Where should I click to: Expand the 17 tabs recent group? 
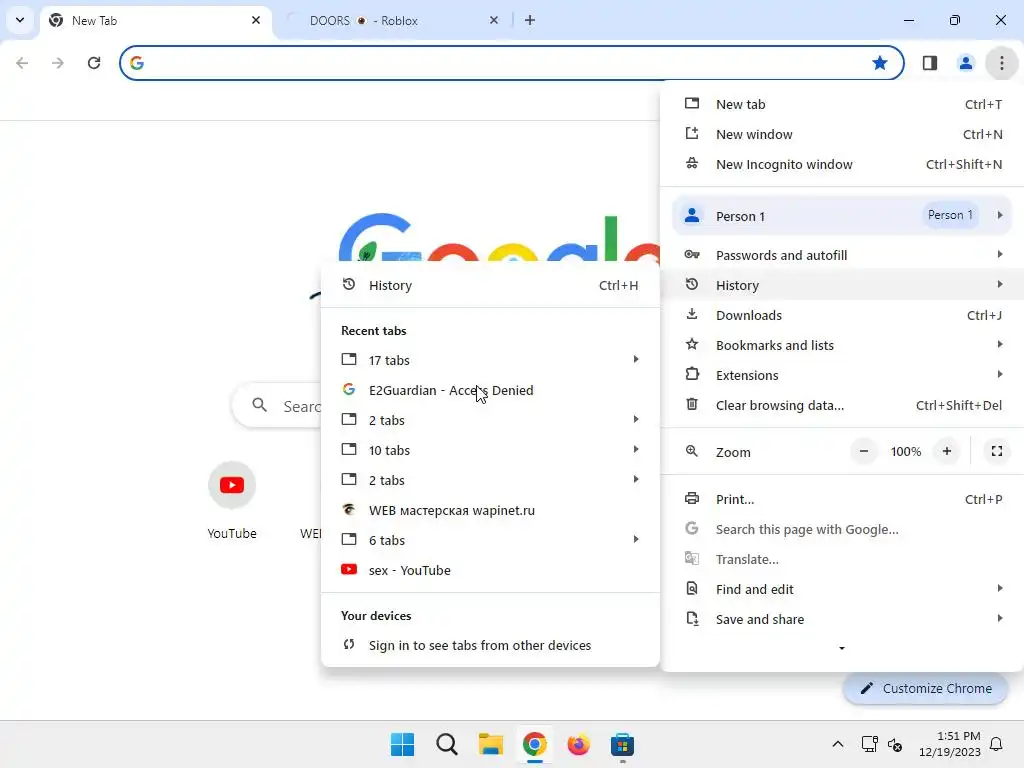[490, 360]
